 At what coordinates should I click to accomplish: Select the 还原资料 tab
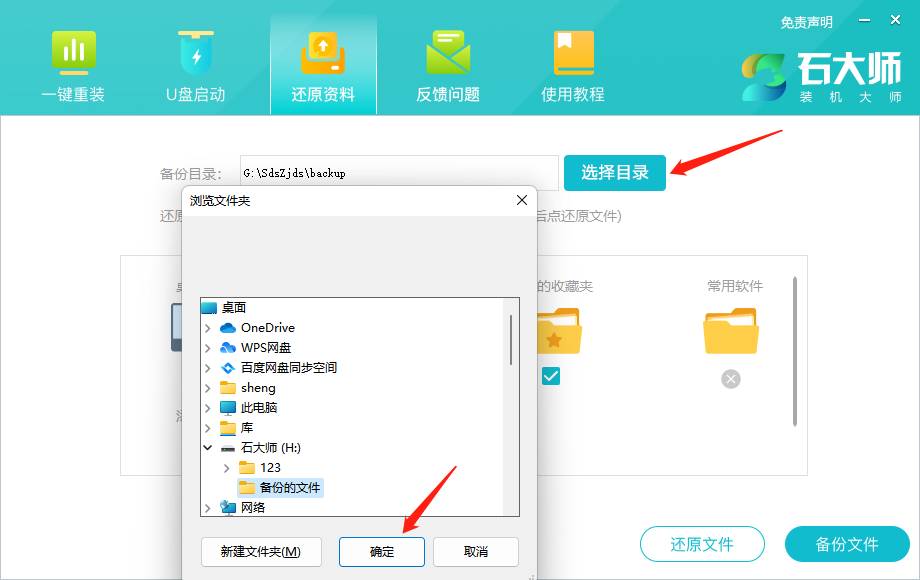click(x=323, y=65)
